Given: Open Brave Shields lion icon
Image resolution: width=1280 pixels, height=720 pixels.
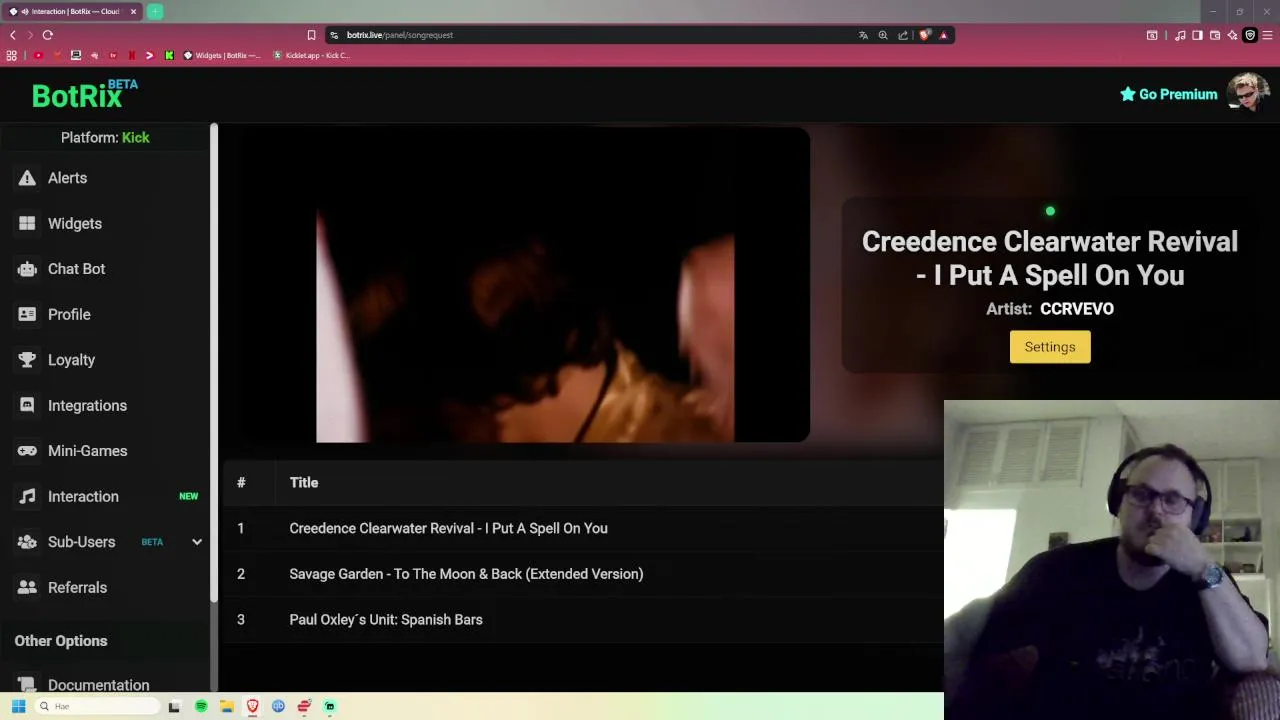Looking at the screenshot, I should 924,35.
